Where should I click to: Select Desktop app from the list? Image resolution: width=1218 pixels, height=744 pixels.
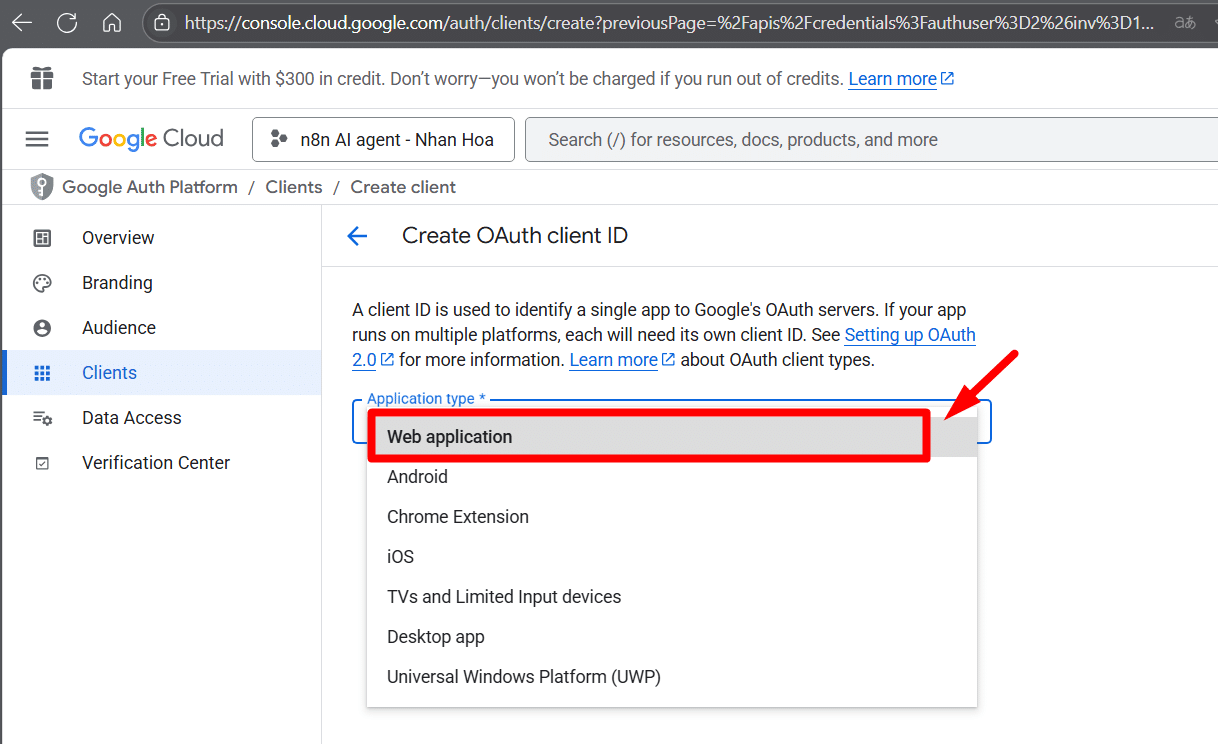[x=672, y=637]
